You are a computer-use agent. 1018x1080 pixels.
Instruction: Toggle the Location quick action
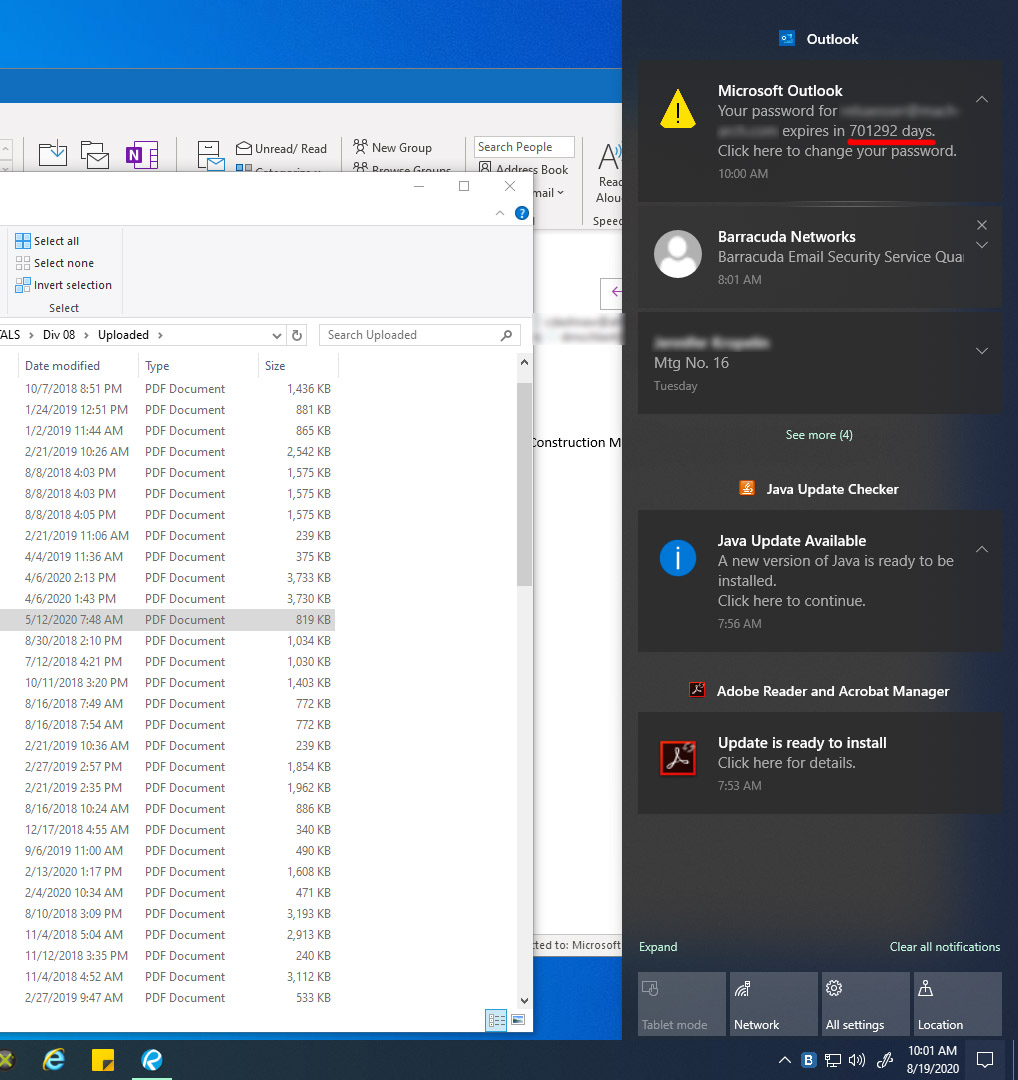957,1004
